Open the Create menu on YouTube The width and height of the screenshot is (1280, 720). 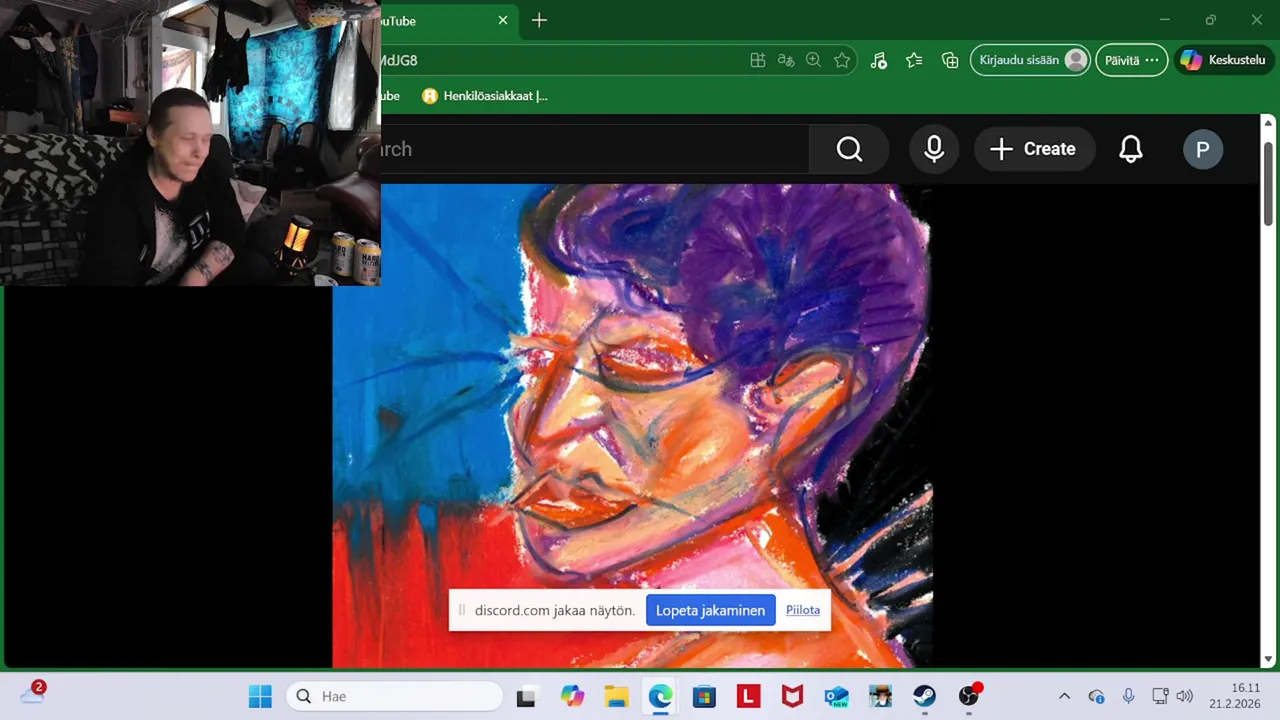click(1034, 149)
